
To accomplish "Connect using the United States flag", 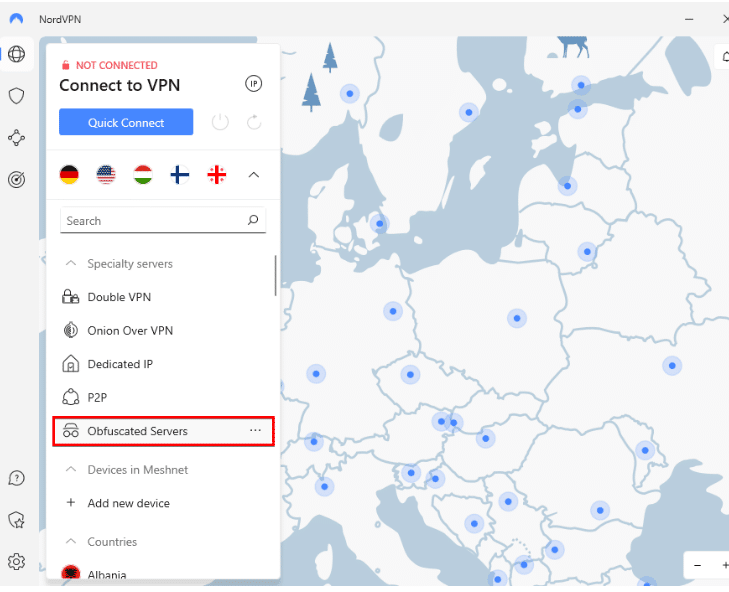I will pyautogui.click(x=106, y=175).
